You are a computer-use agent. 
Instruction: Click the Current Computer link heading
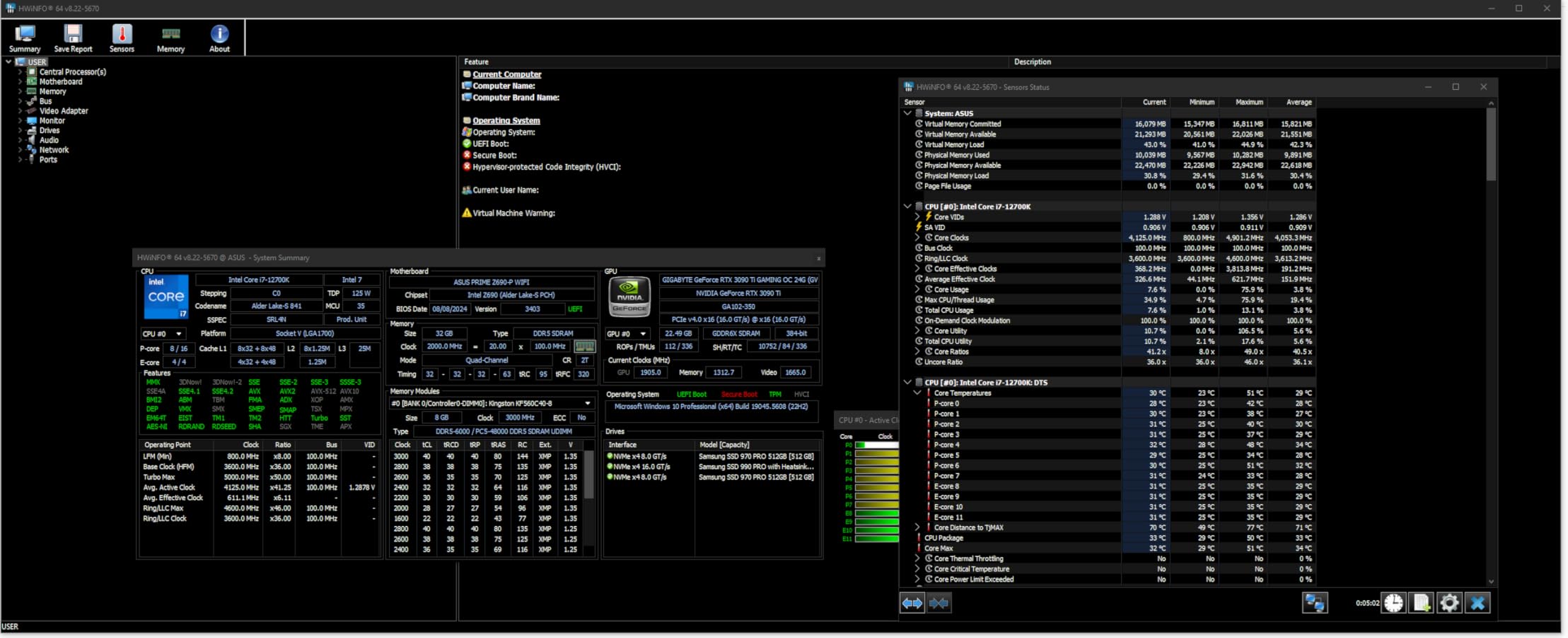coord(507,74)
